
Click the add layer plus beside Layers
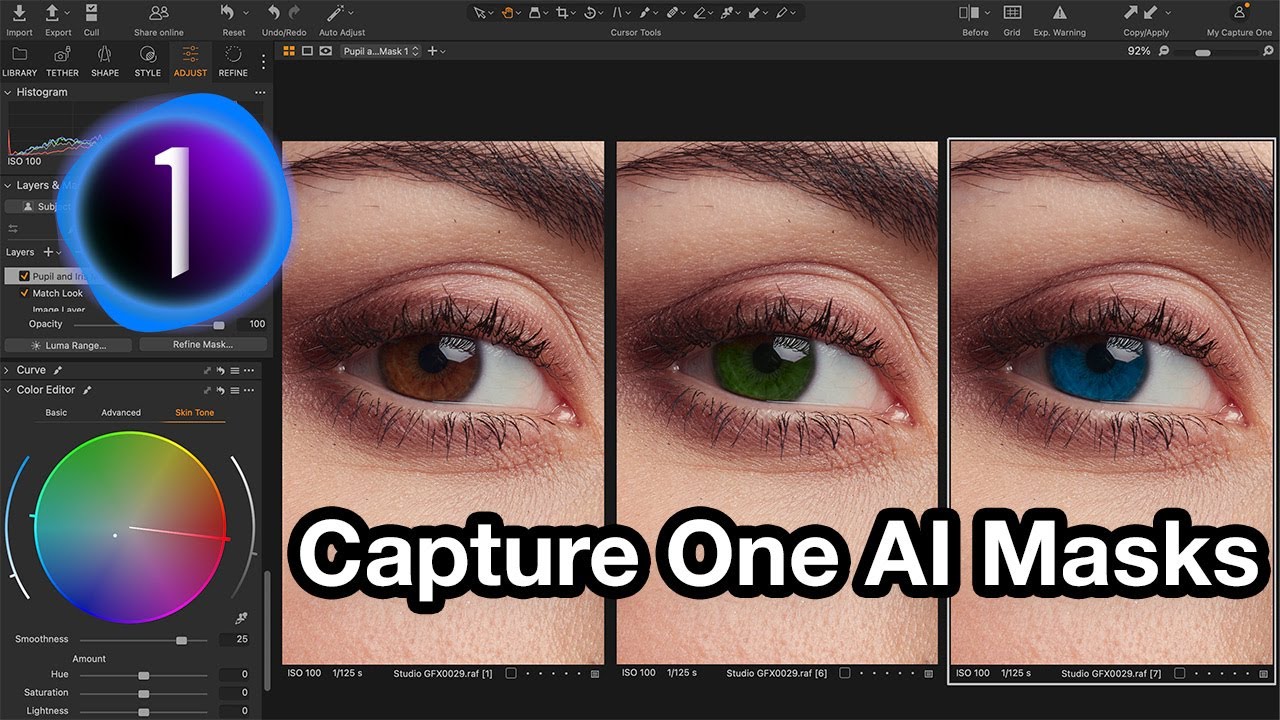coord(47,252)
